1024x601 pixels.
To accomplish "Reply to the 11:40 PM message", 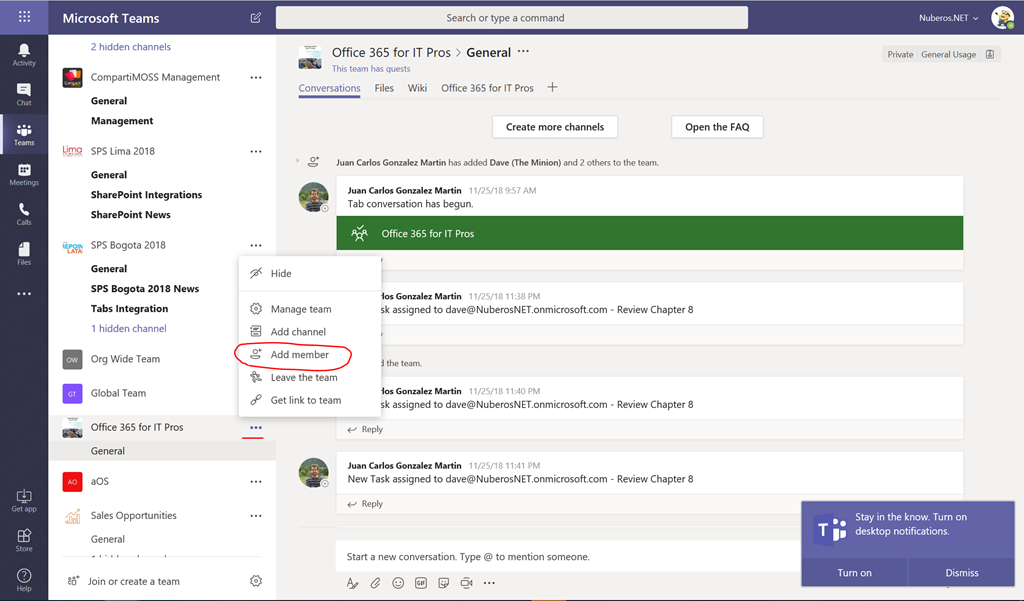I will point(365,429).
